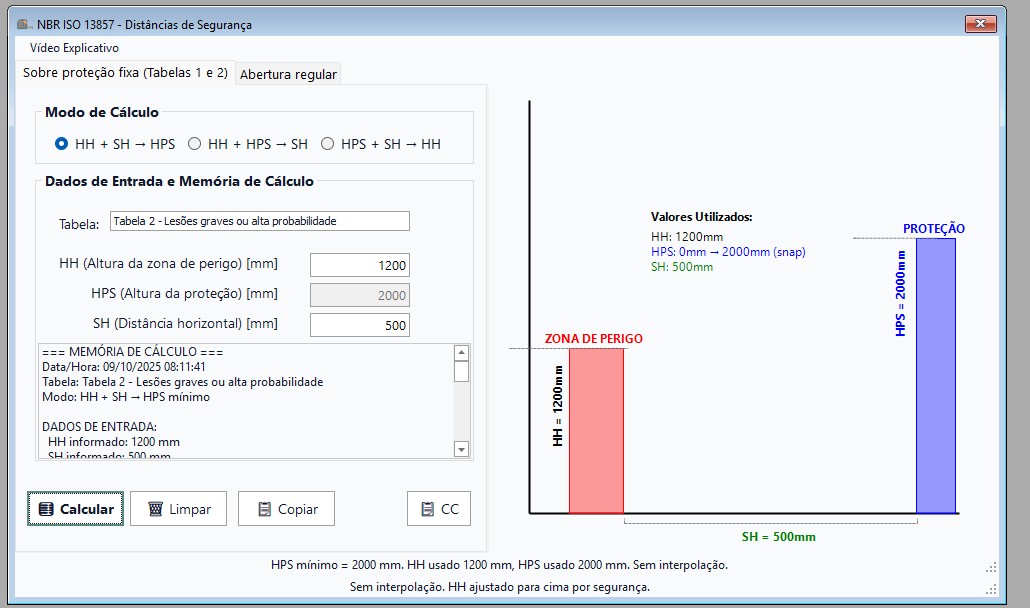Click the clipboard icon on Copiar
Viewport: 1030px width, 608px height.
click(x=264, y=509)
